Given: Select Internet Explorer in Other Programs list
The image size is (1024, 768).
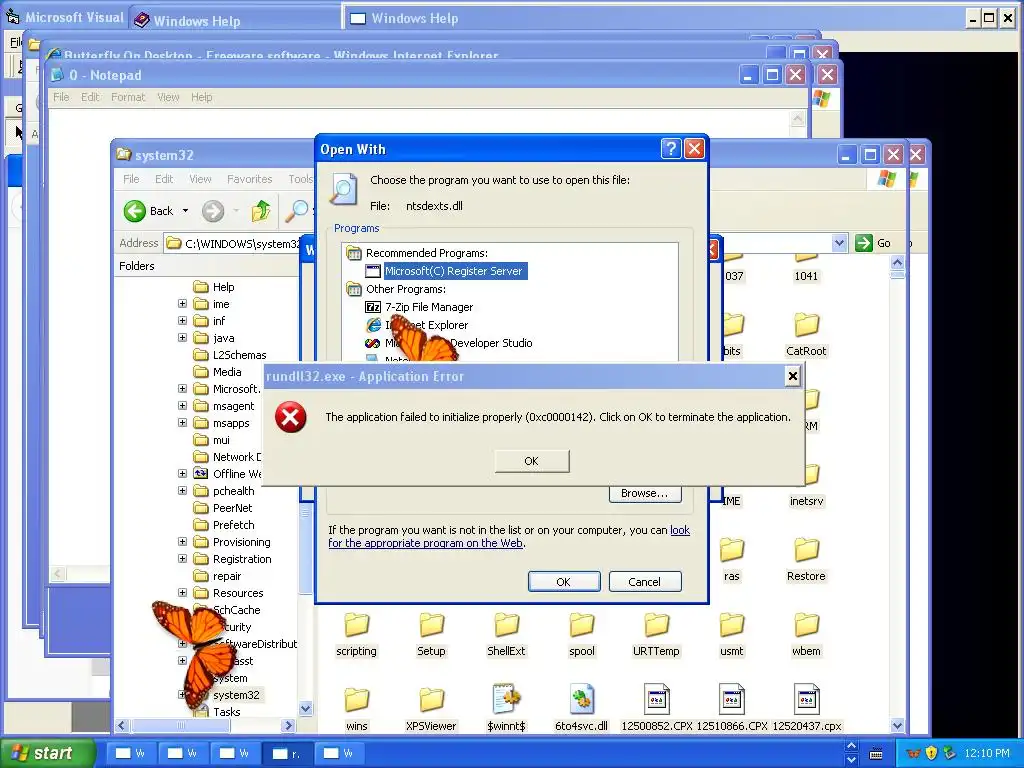Looking at the screenshot, I should click(x=426, y=325).
